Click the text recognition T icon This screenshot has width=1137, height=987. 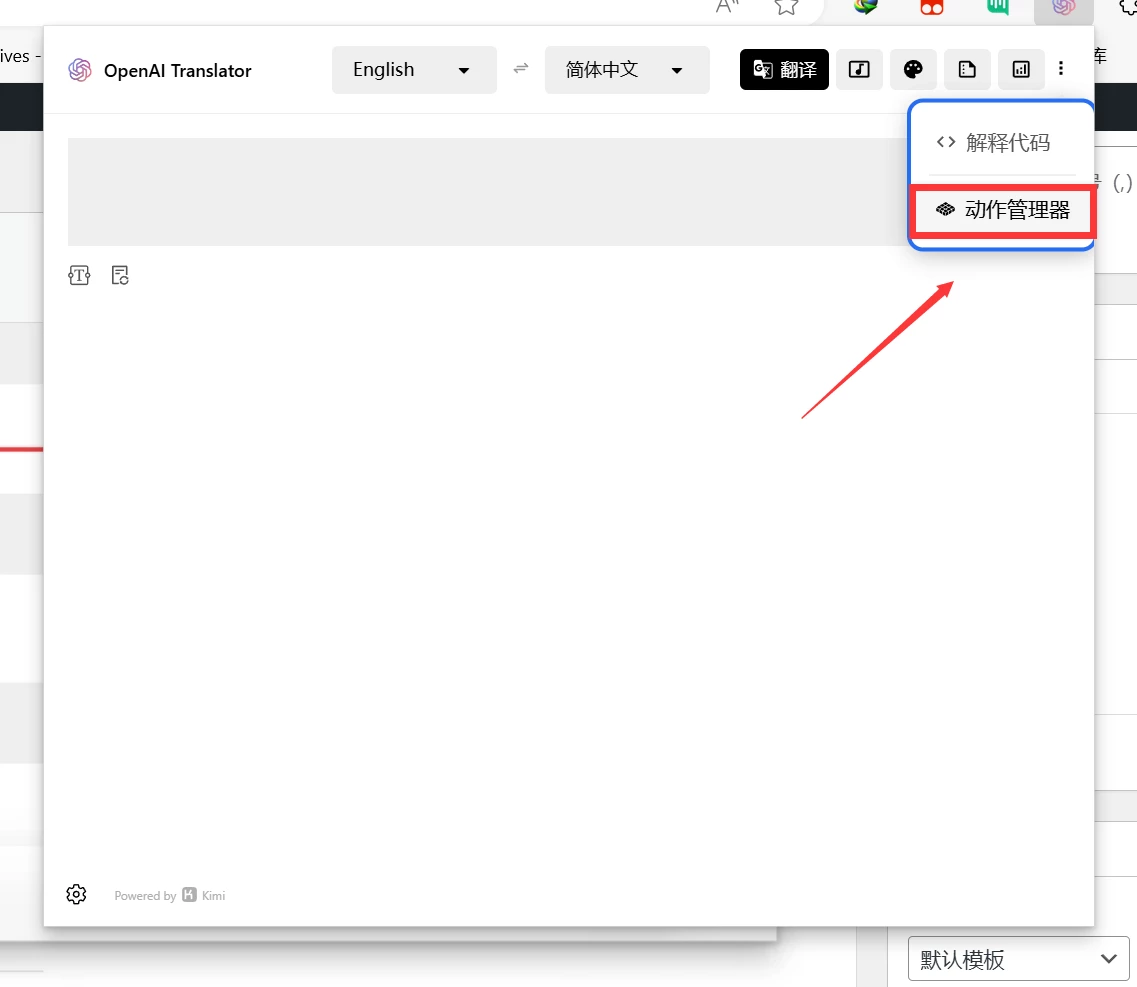coord(79,276)
